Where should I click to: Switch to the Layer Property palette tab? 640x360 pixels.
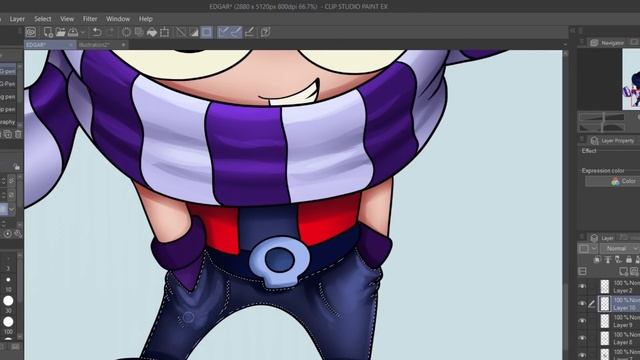[612, 140]
